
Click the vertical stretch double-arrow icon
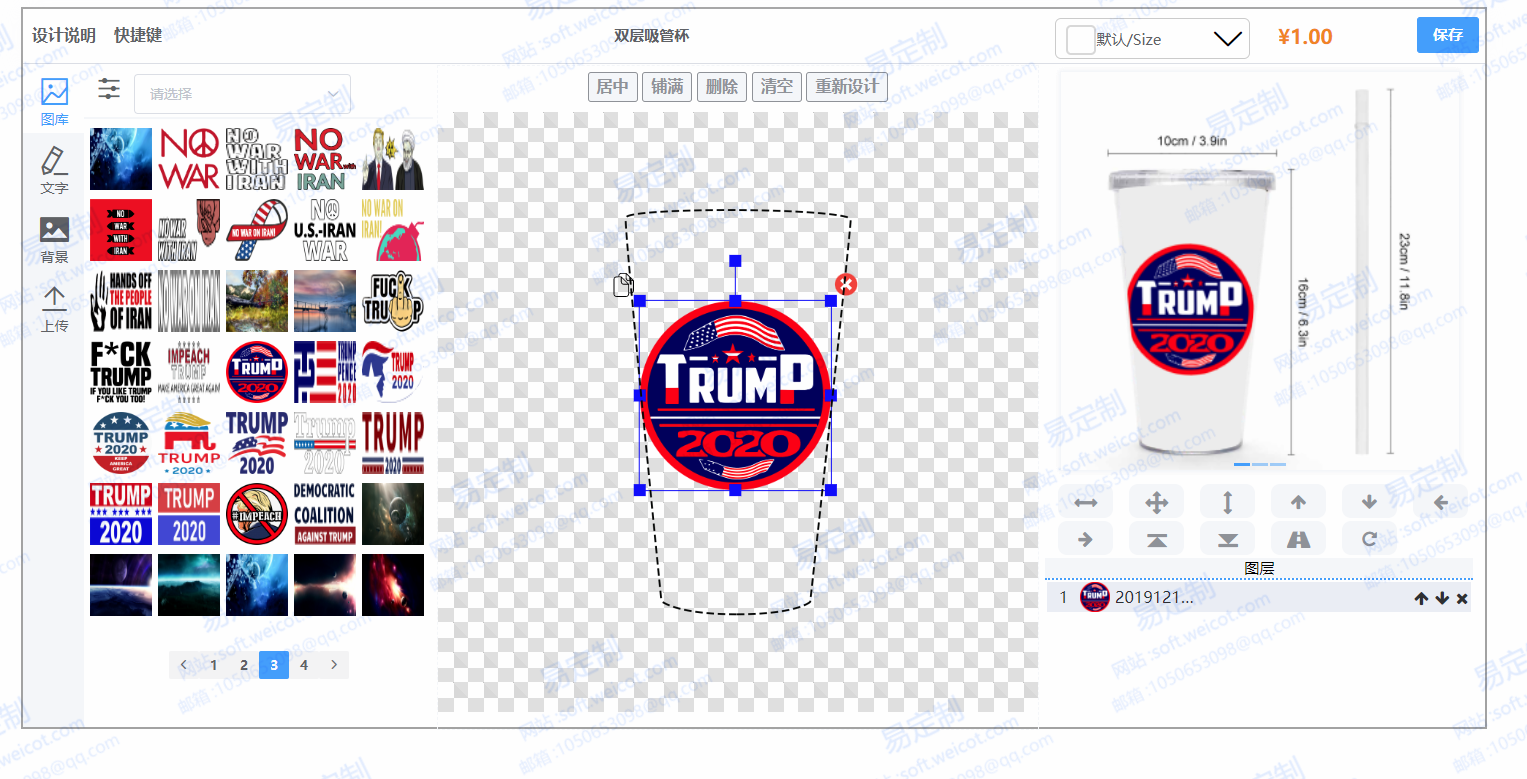(1227, 502)
